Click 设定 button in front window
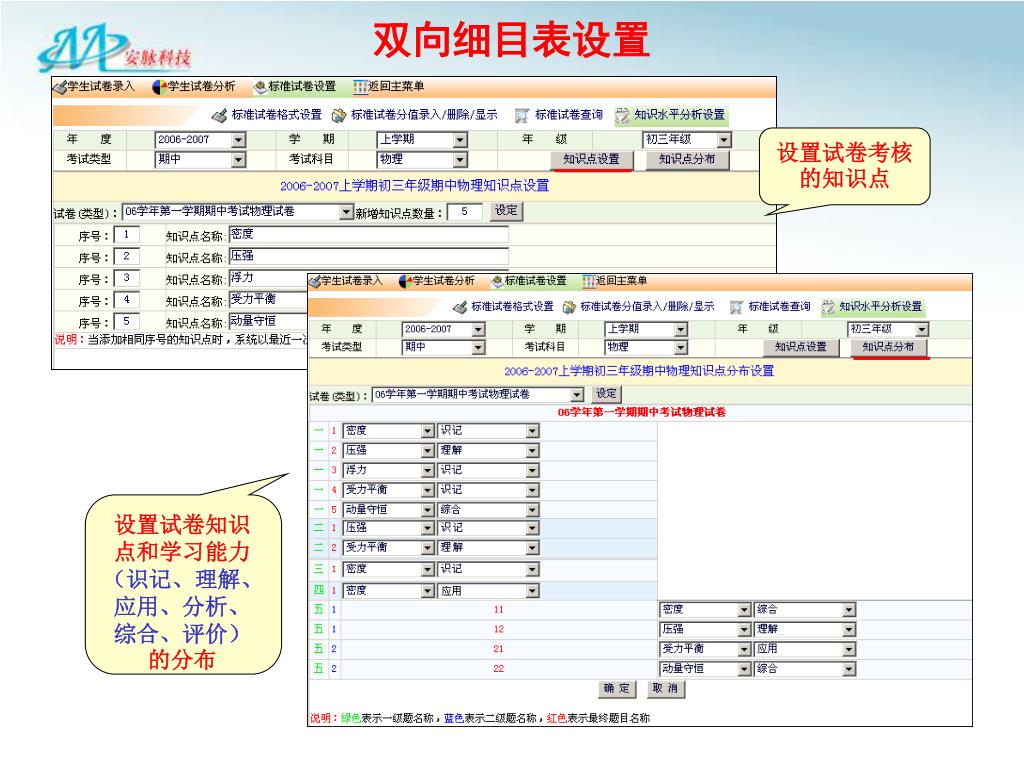The width and height of the screenshot is (1024, 768). pyautogui.click(x=606, y=394)
